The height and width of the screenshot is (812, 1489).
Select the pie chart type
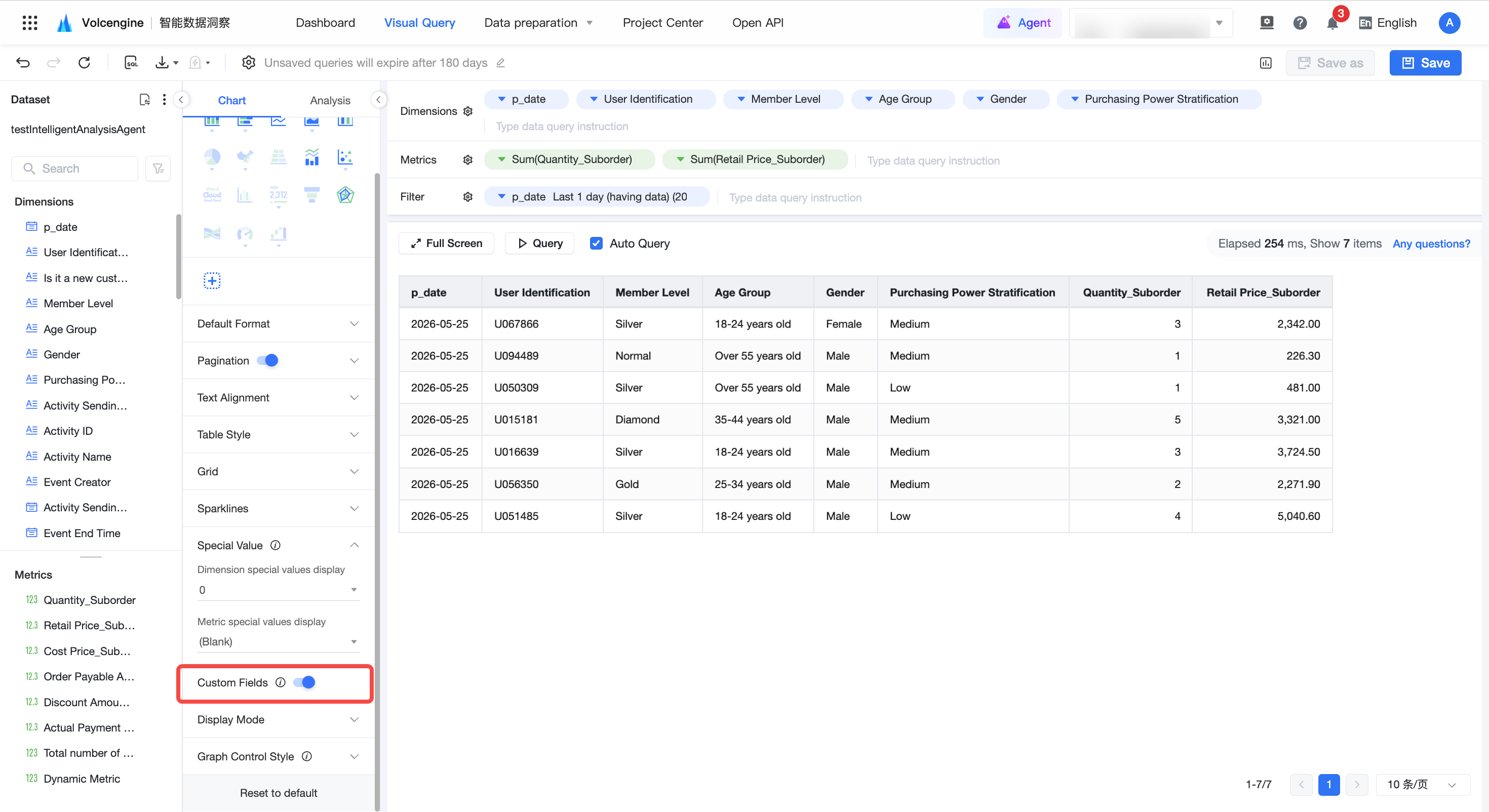pos(212,157)
